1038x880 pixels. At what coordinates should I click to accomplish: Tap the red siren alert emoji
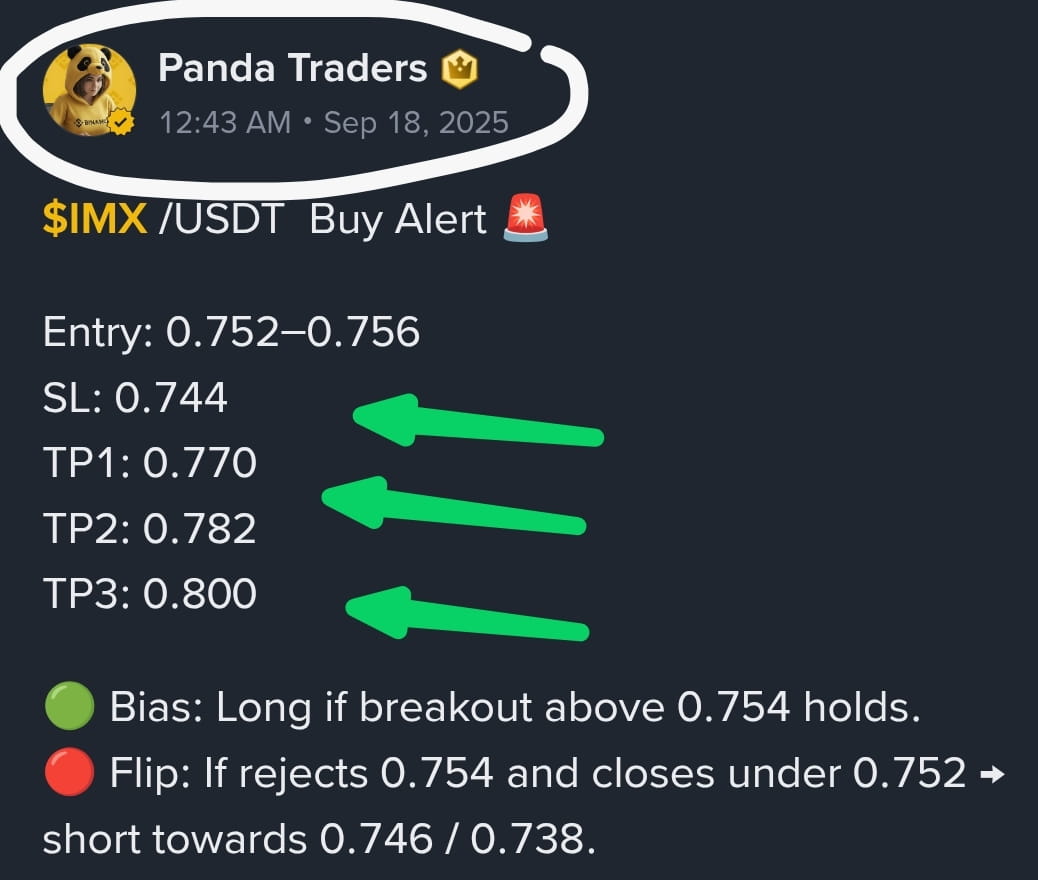coord(526,218)
